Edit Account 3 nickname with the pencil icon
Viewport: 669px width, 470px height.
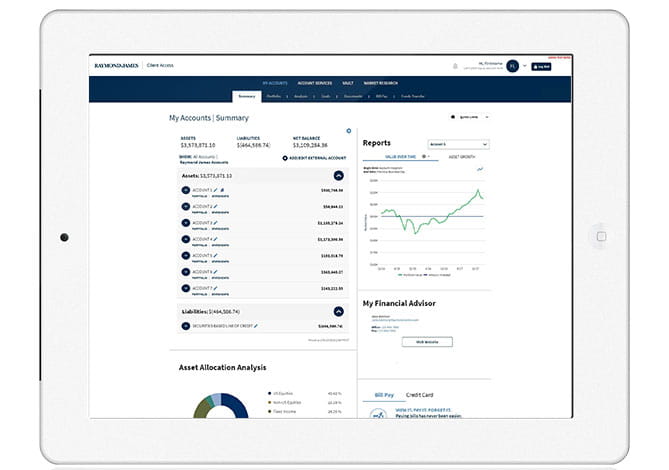[x=215, y=223]
